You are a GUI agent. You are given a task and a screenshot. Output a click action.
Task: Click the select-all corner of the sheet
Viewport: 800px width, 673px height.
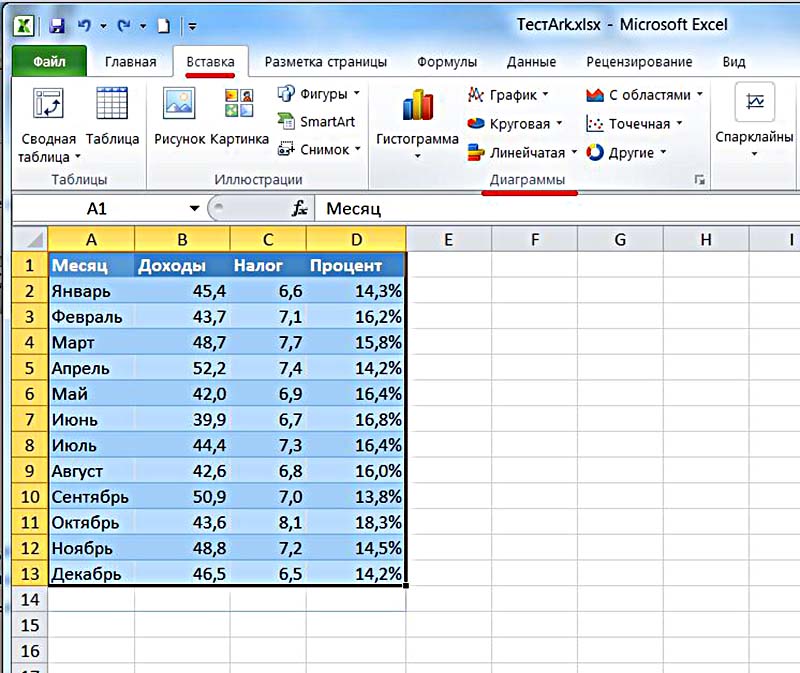click(30, 239)
